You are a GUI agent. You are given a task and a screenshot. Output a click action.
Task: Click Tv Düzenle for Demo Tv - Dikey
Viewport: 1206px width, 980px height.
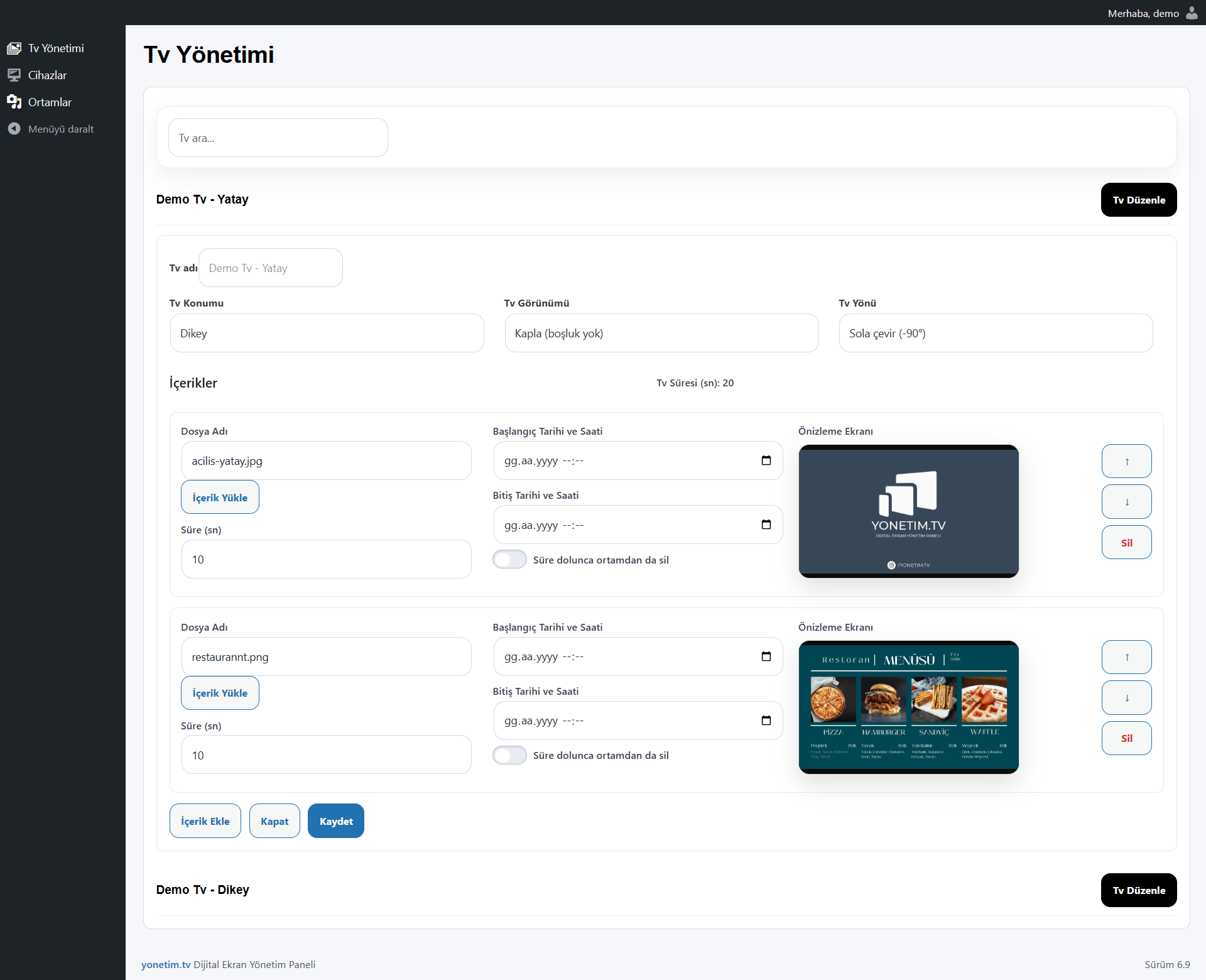coord(1138,890)
